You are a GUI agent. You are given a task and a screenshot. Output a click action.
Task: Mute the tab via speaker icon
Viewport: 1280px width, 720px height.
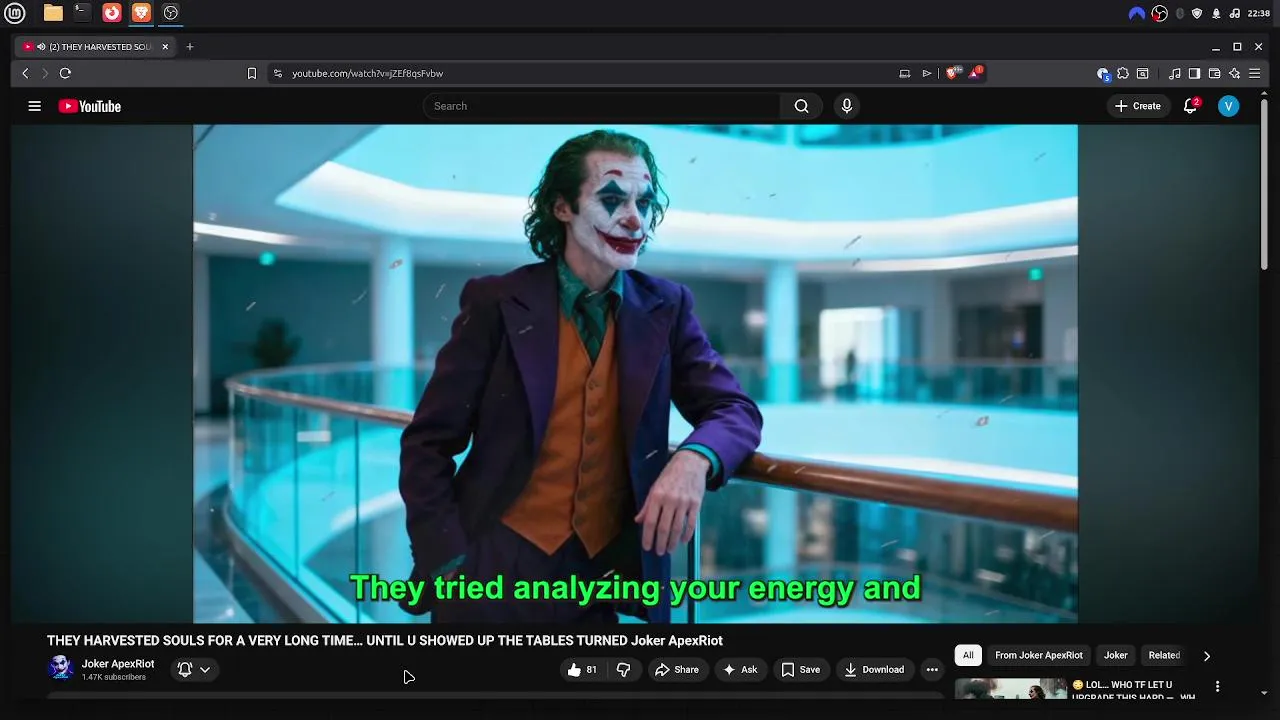tap(41, 47)
